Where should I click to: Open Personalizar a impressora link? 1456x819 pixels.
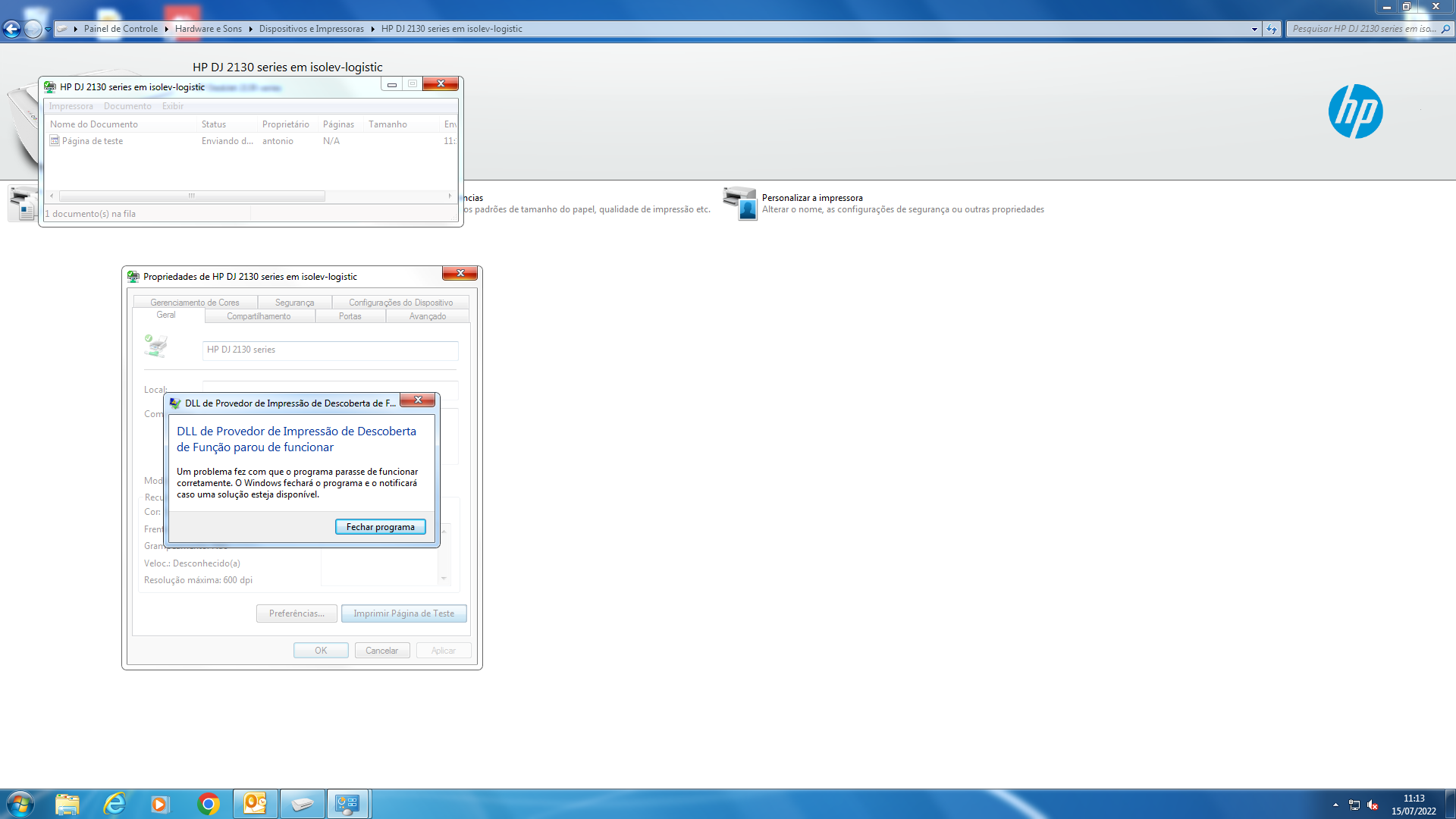tap(812, 198)
